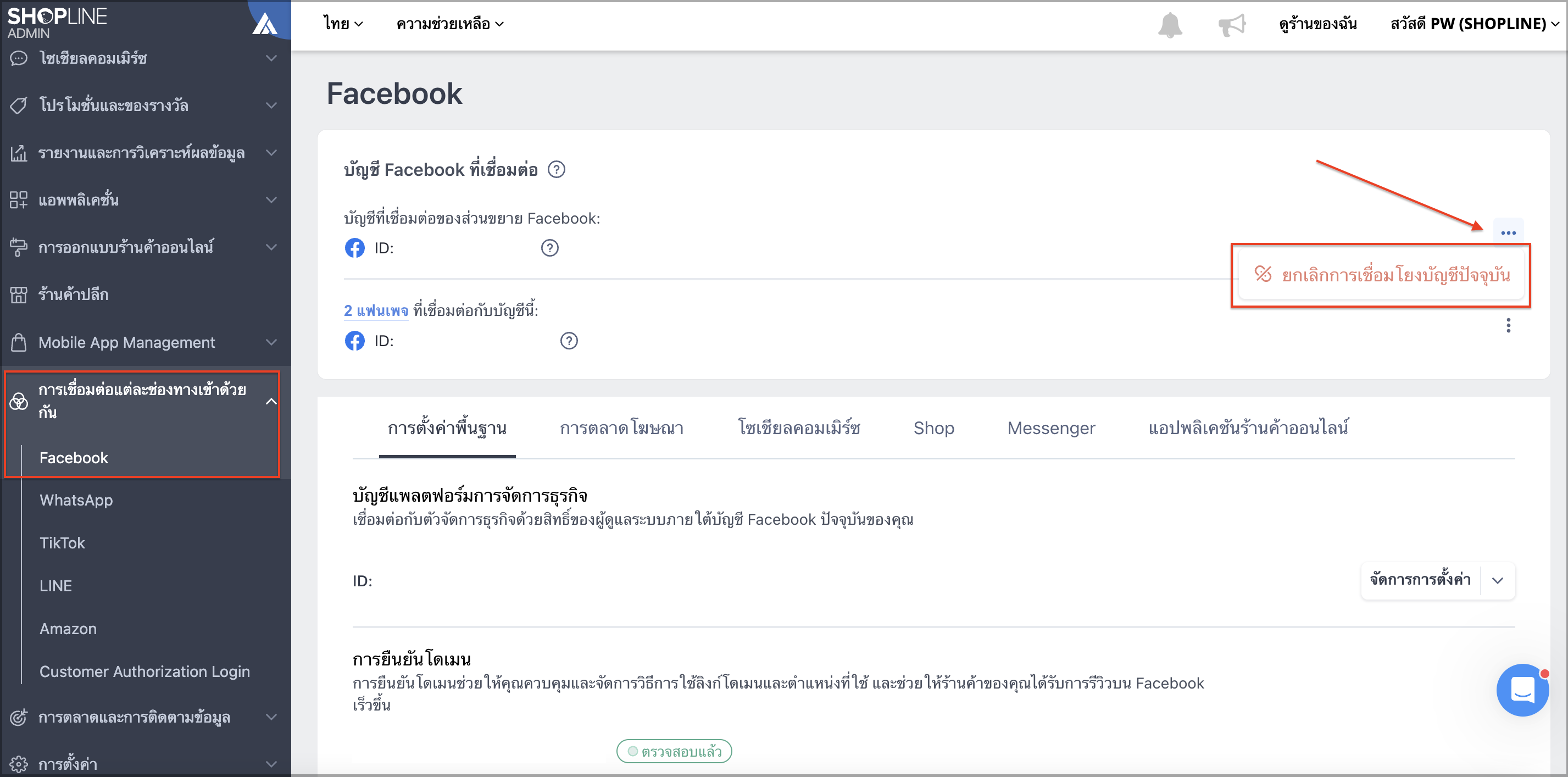The height and width of the screenshot is (777, 1568).
Task: Click the Mobile App Management bag icon
Action: point(19,342)
